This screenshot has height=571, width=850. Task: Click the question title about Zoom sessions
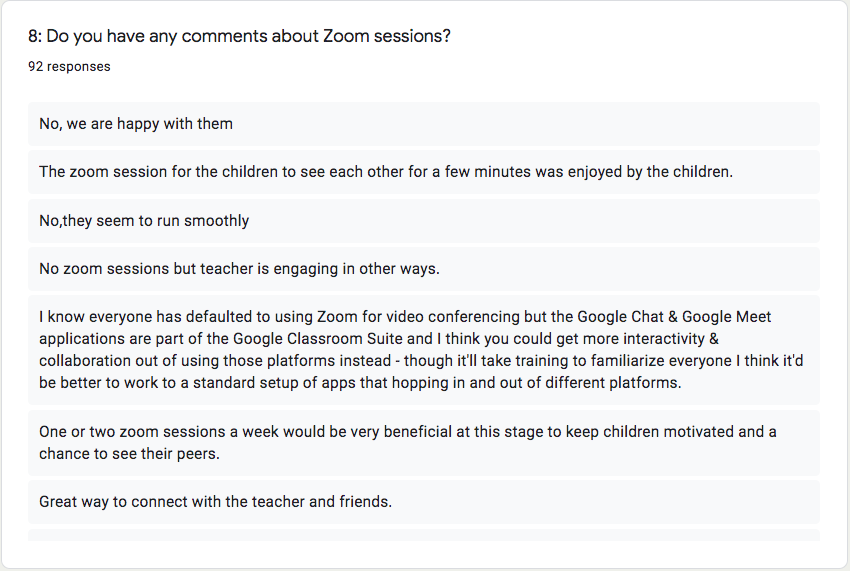[239, 36]
